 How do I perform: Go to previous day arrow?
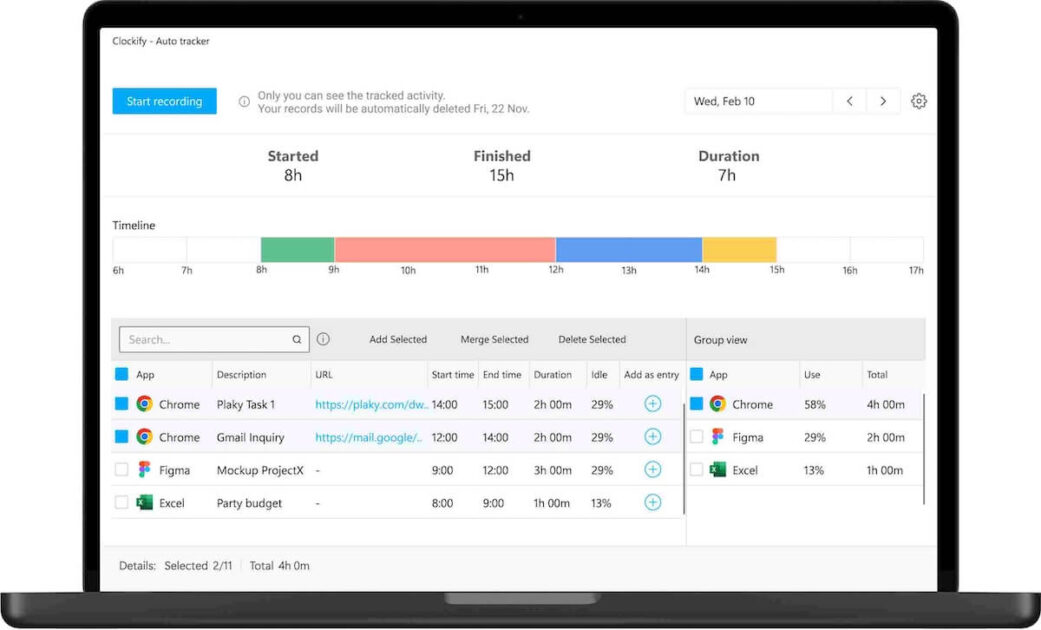[x=850, y=101]
